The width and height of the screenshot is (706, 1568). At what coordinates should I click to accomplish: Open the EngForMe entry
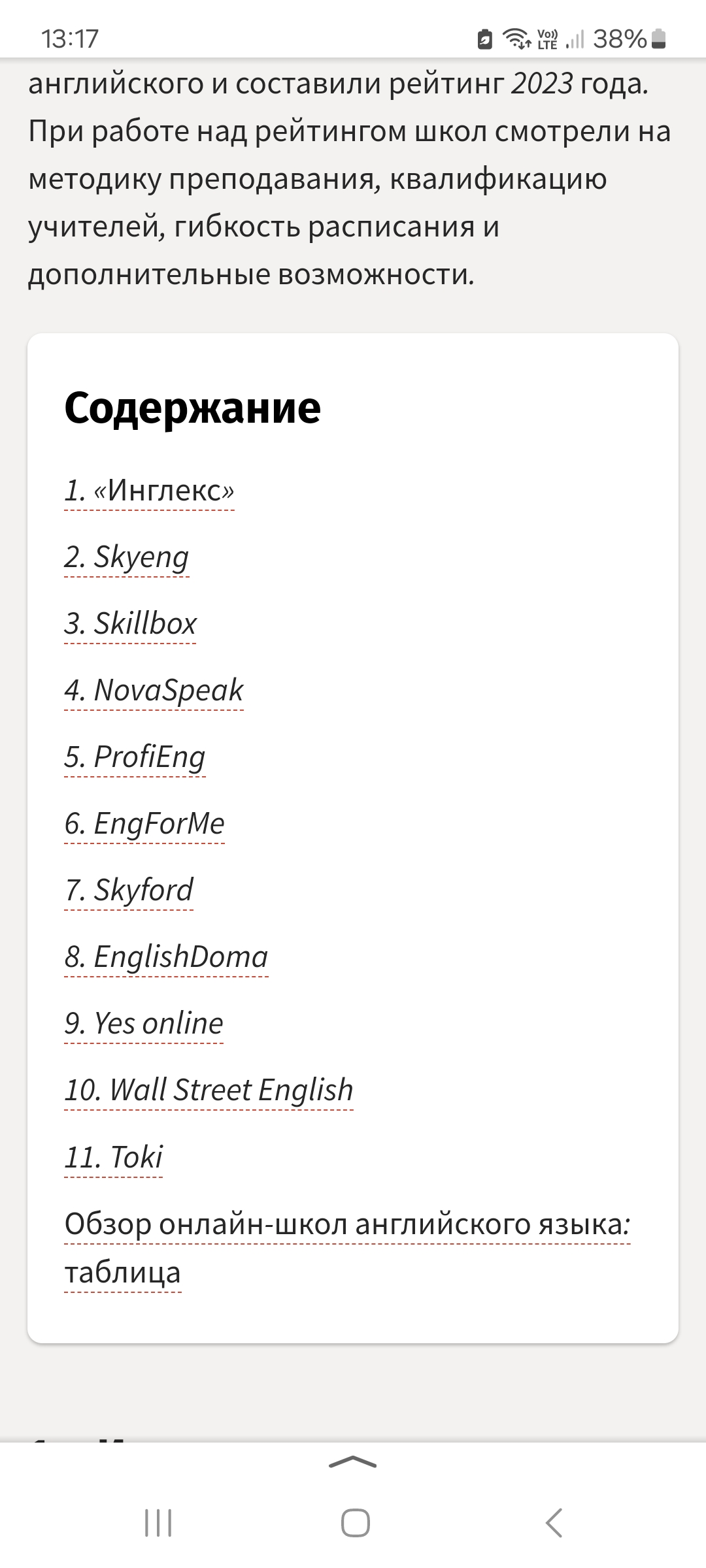coord(144,823)
